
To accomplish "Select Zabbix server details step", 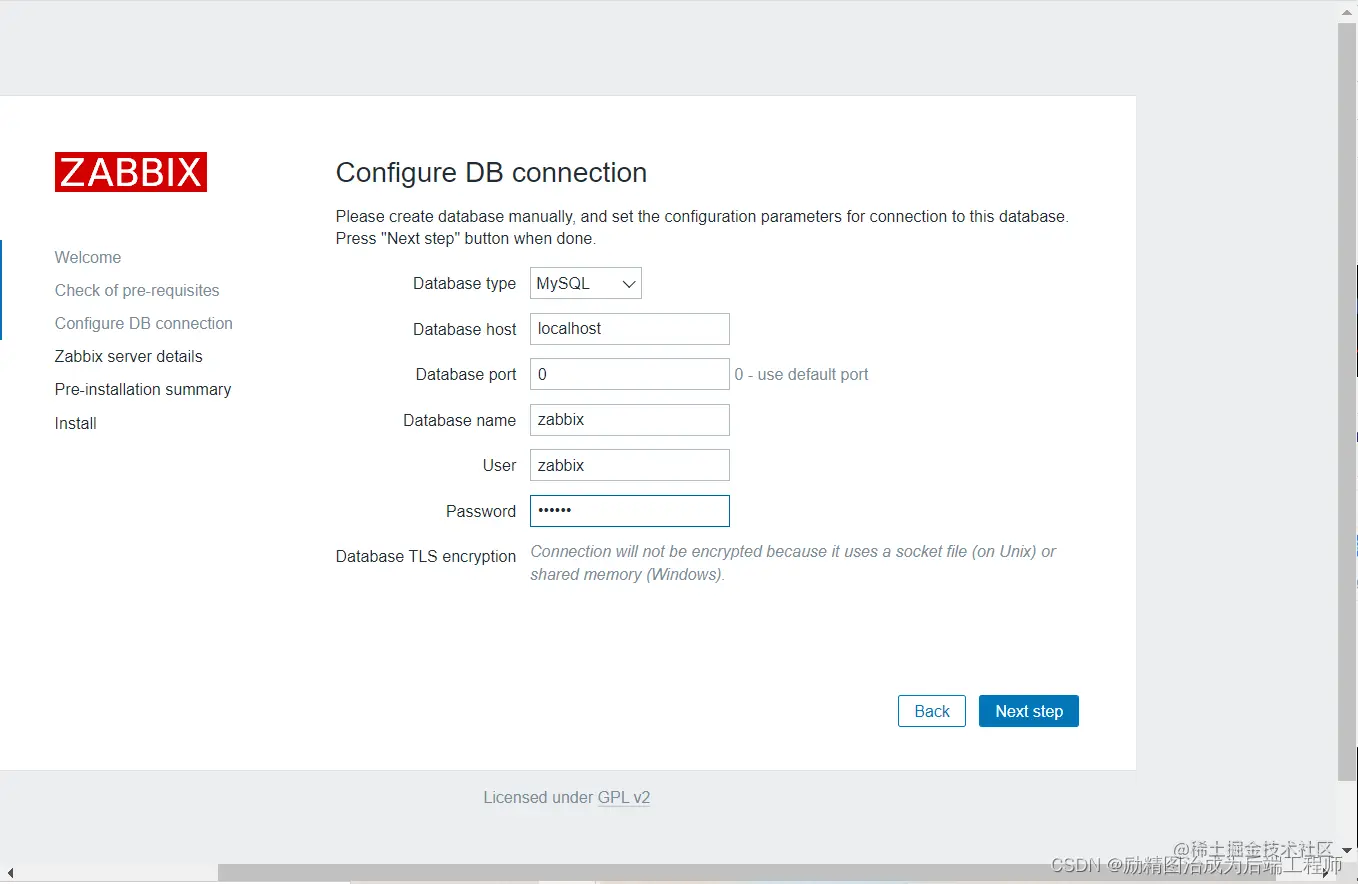I will tap(129, 356).
